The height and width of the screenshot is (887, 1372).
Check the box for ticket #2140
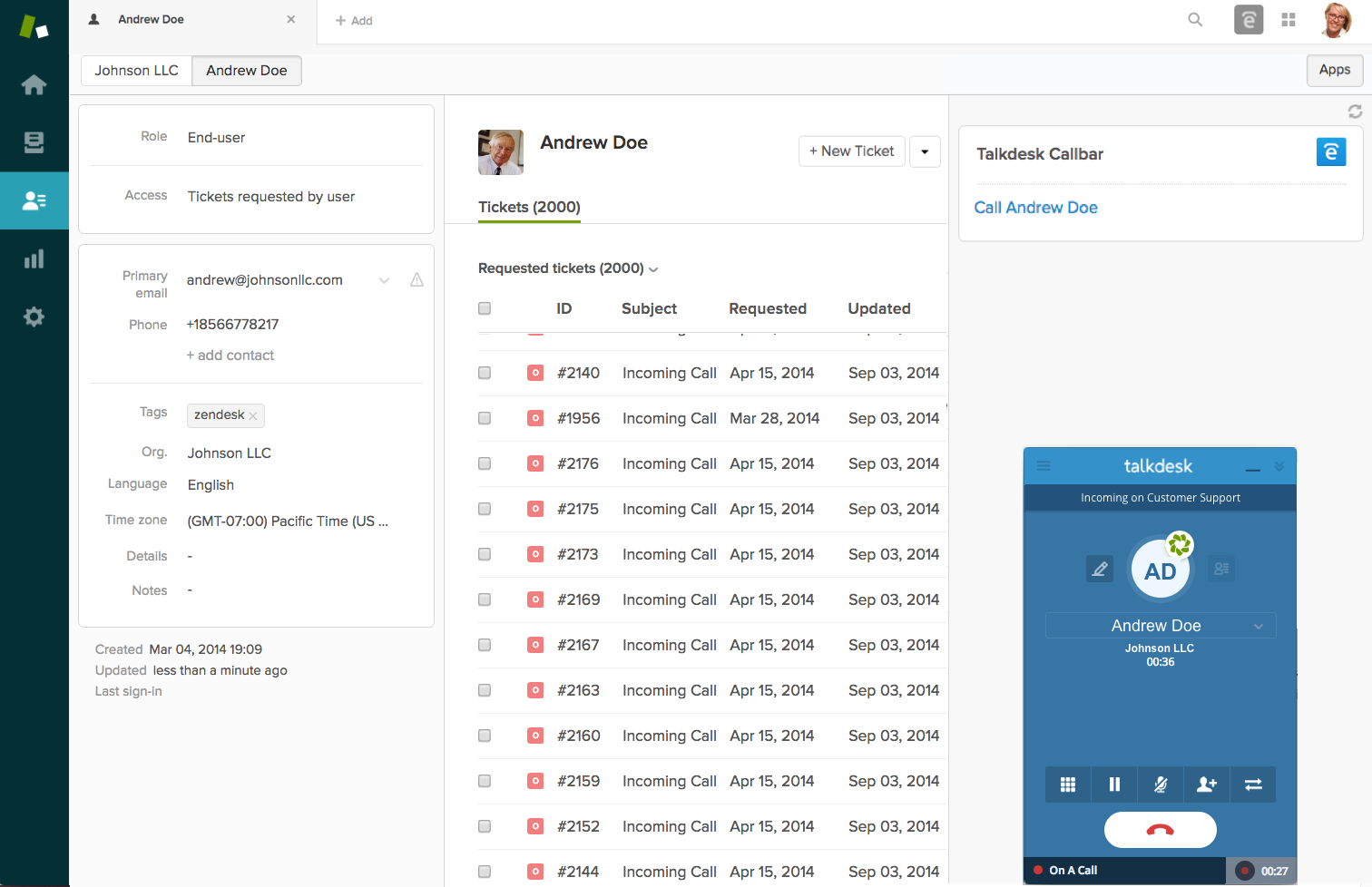point(485,373)
